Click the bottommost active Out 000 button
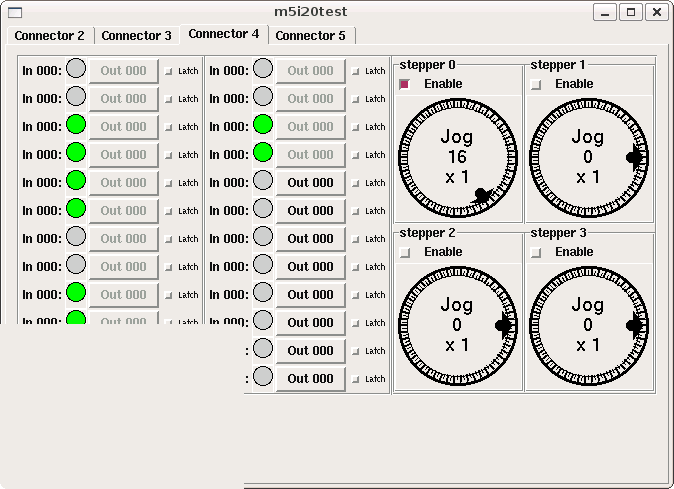 coord(310,379)
